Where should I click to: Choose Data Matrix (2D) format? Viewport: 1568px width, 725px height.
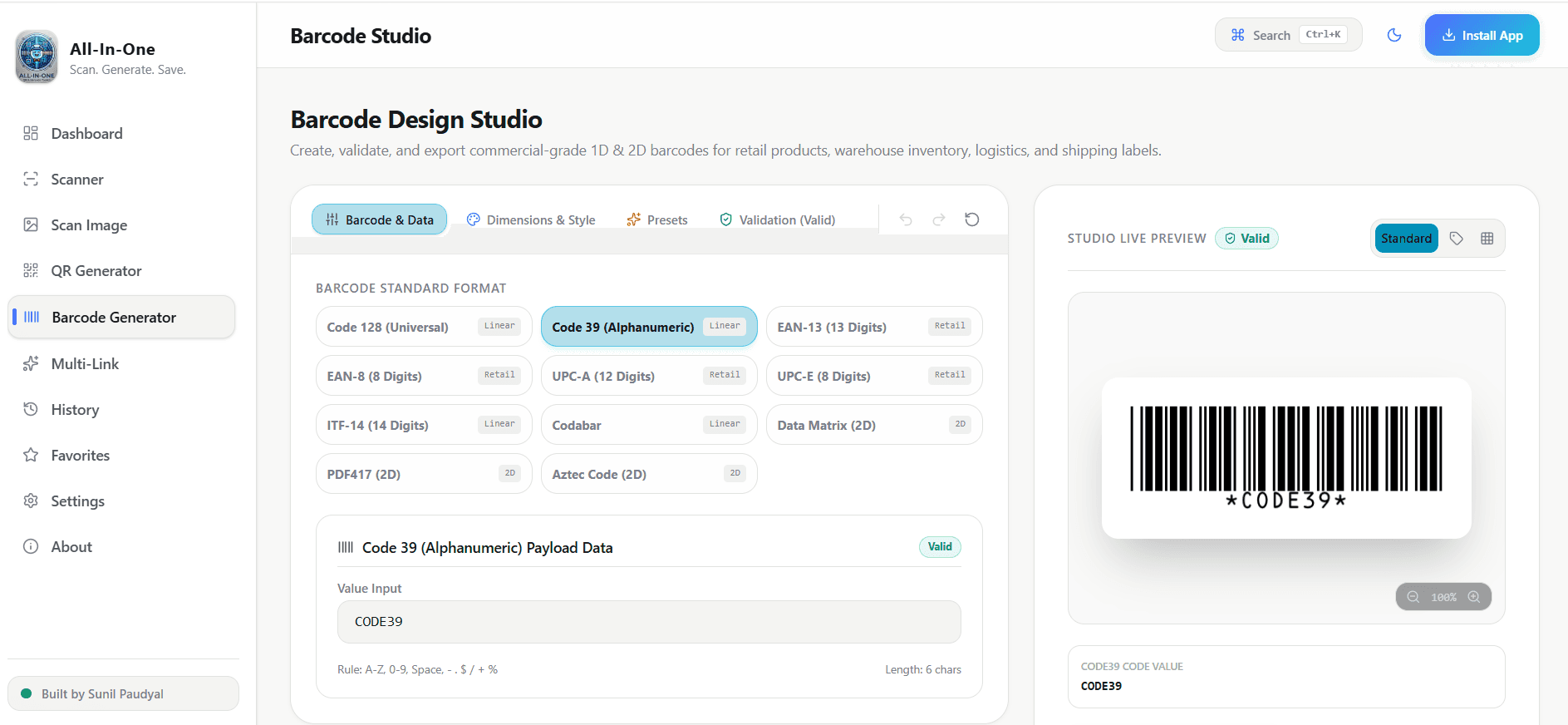point(874,425)
